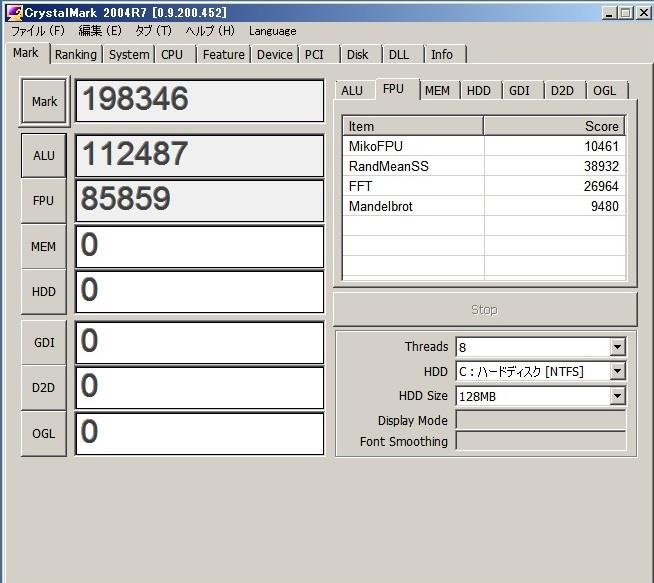Minimize the CrystalMark window
Viewport: 654px width, 583px height.
tap(610, 13)
